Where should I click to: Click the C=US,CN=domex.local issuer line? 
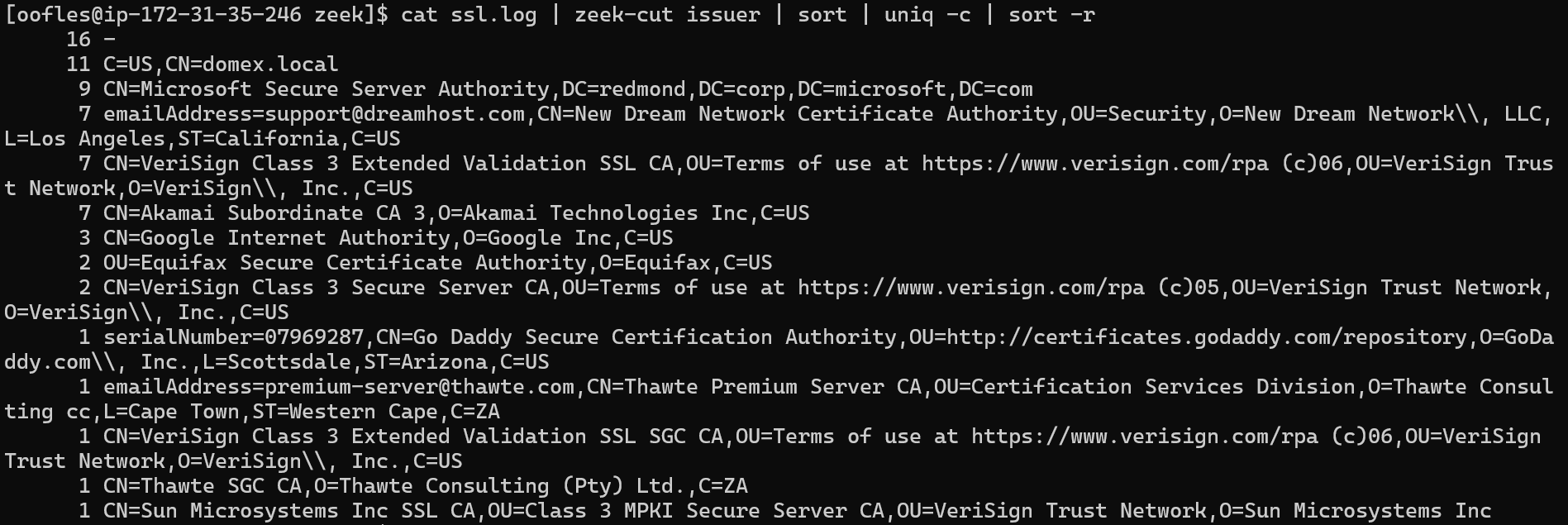pyautogui.click(x=221, y=64)
